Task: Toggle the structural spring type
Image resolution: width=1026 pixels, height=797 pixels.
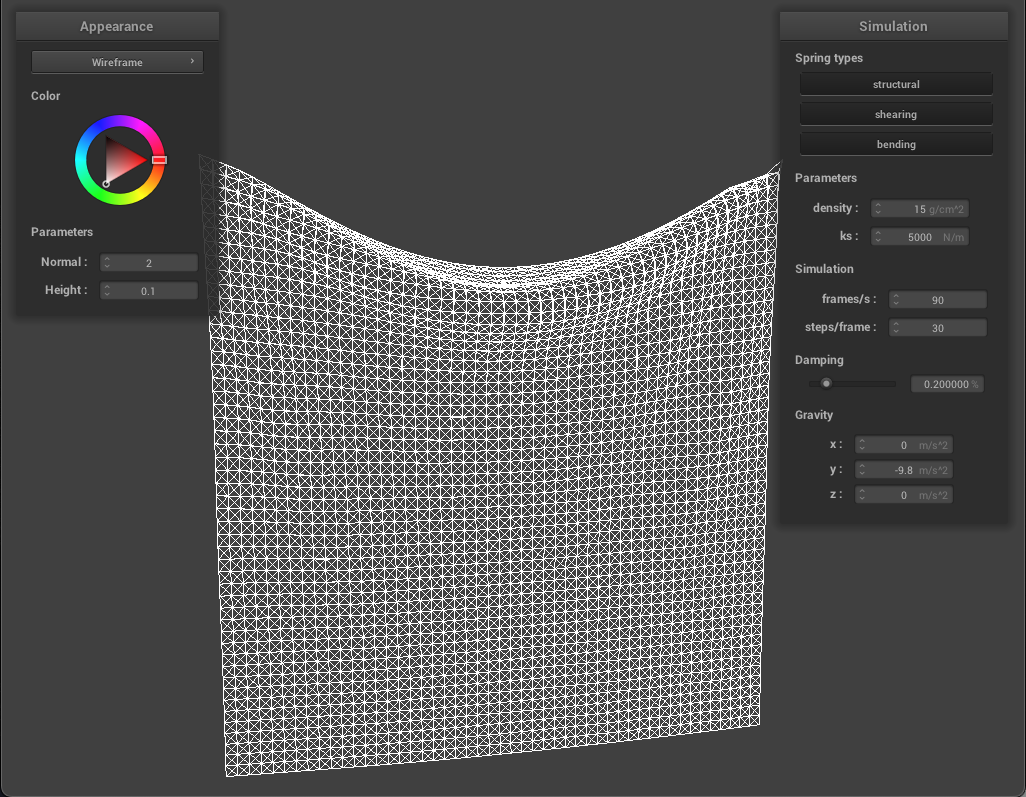Action: coord(896,84)
